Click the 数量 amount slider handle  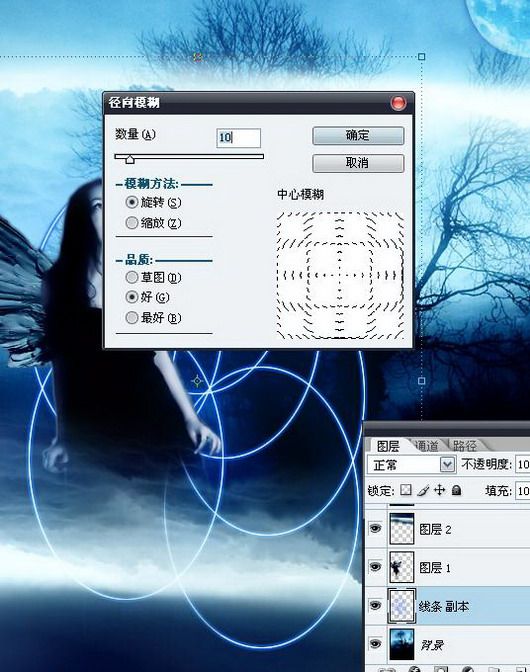pyautogui.click(x=130, y=159)
